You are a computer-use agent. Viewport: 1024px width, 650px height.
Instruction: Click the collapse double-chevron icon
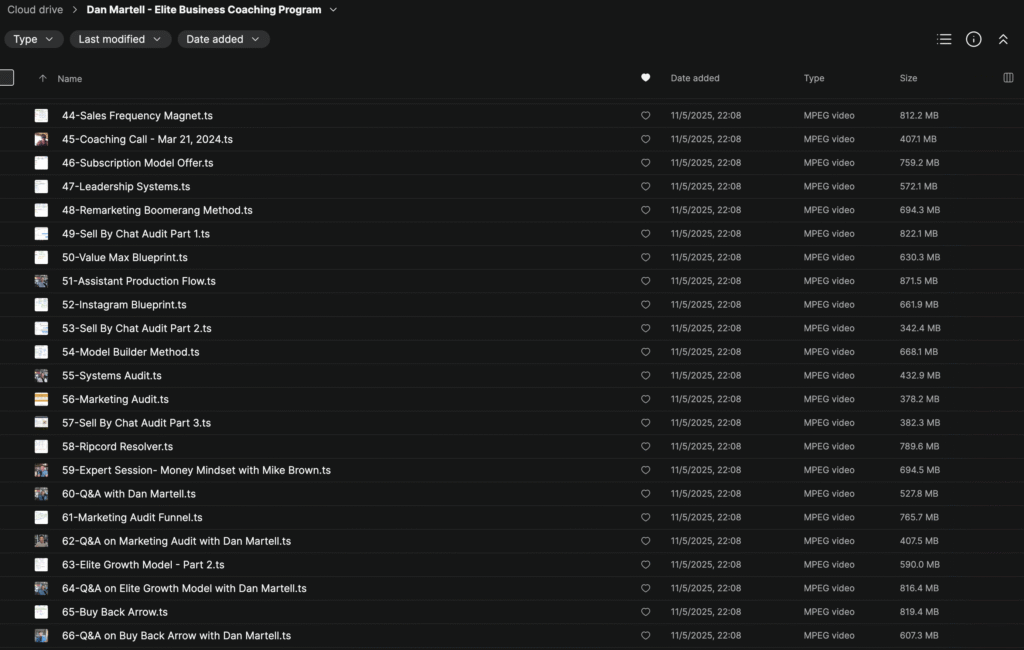pos(1003,39)
